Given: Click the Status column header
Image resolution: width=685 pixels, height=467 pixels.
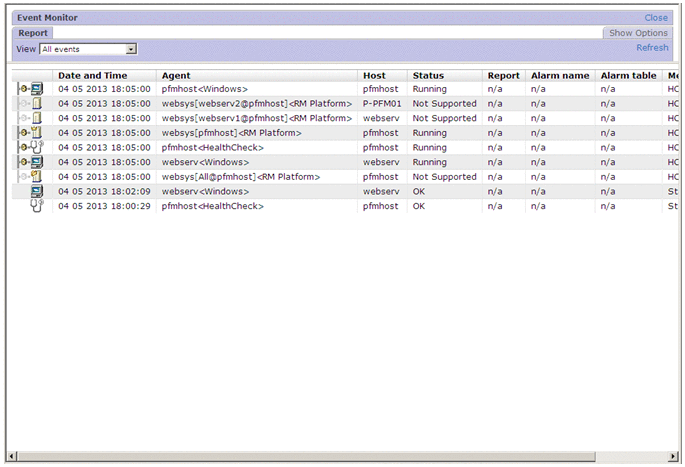Looking at the screenshot, I should pos(428,75).
